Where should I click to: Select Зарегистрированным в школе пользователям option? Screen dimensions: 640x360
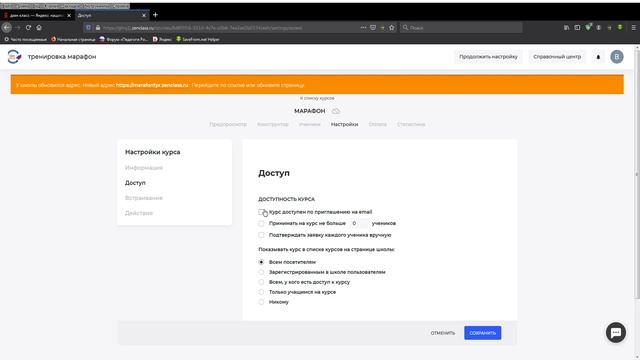[261, 272]
